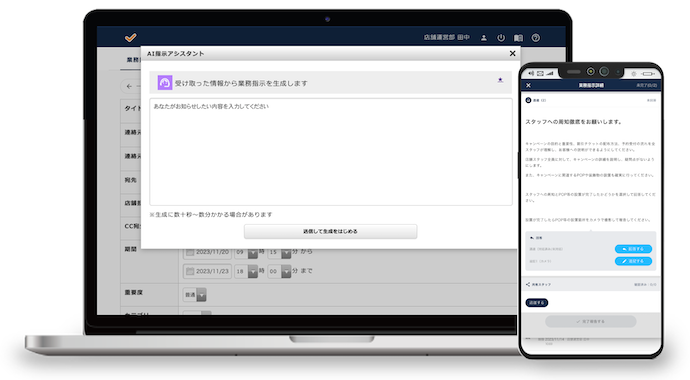Click the orange checkmark logo
The height and width of the screenshot is (380, 690).
pyautogui.click(x=131, y=37)
